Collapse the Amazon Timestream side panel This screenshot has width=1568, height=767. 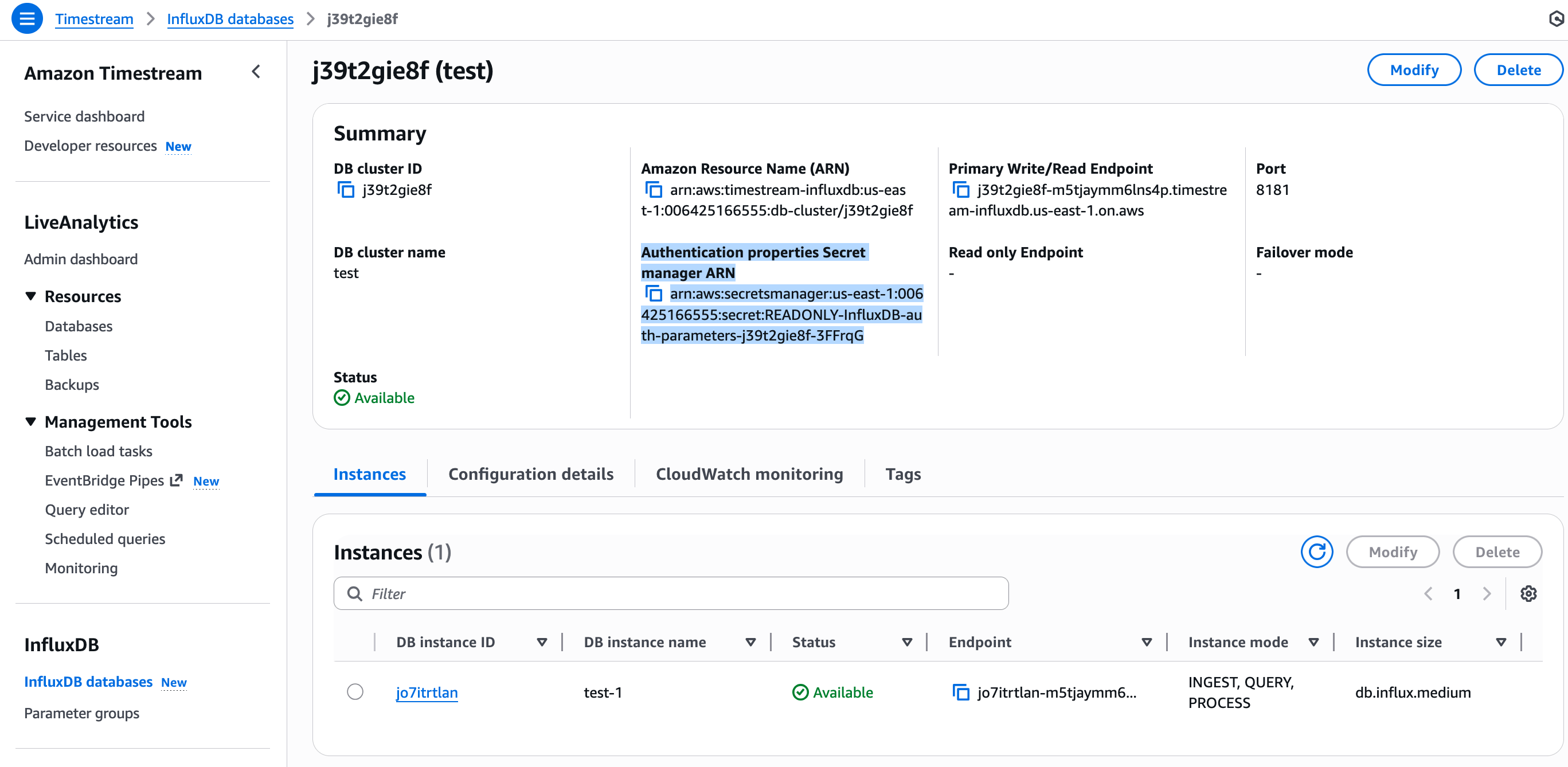click(256, 72)
